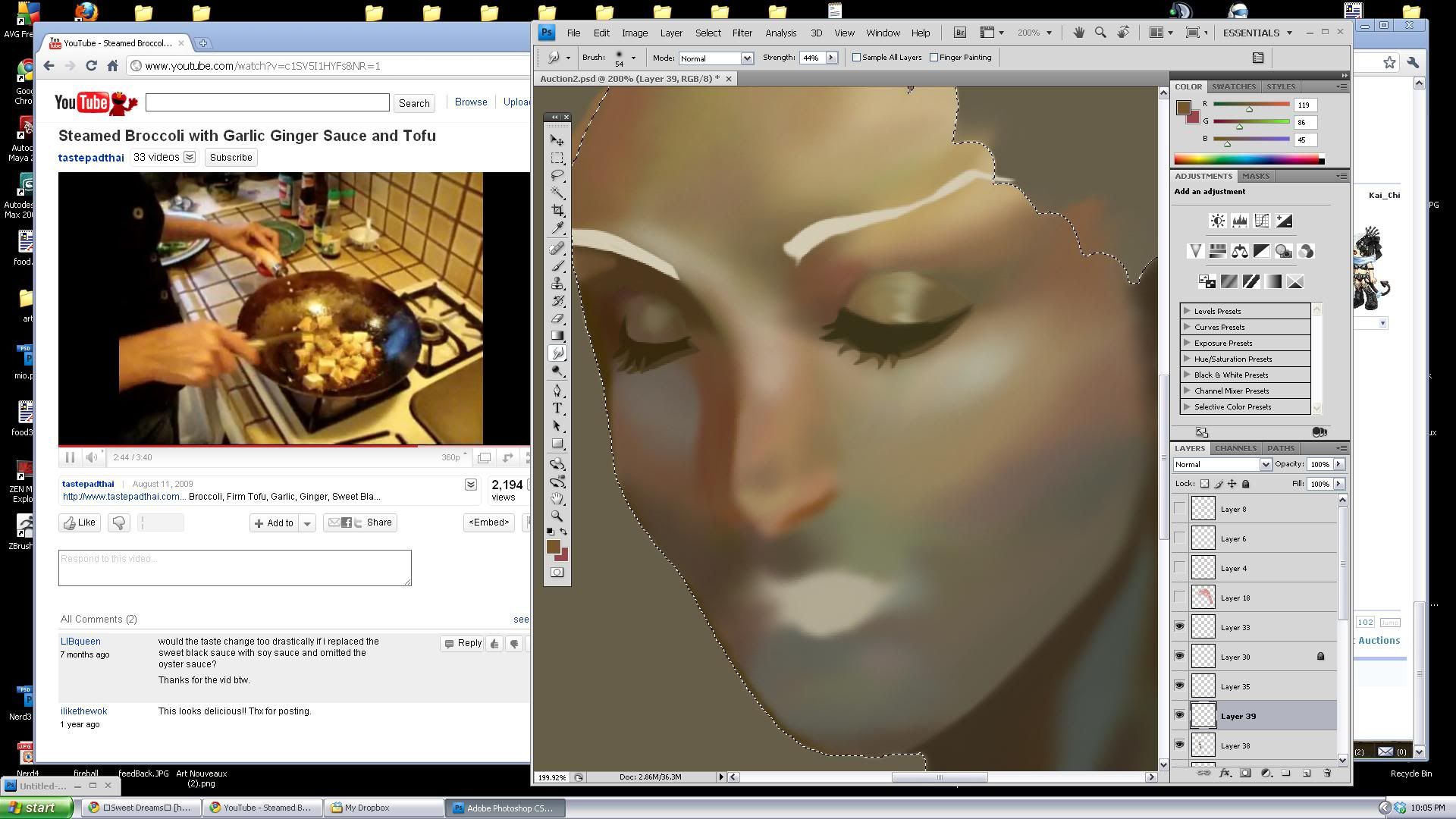This screenshot has height=819, width=1456.
Task: Add Photo Filter adjustment icon
Action: (1284, 251)
